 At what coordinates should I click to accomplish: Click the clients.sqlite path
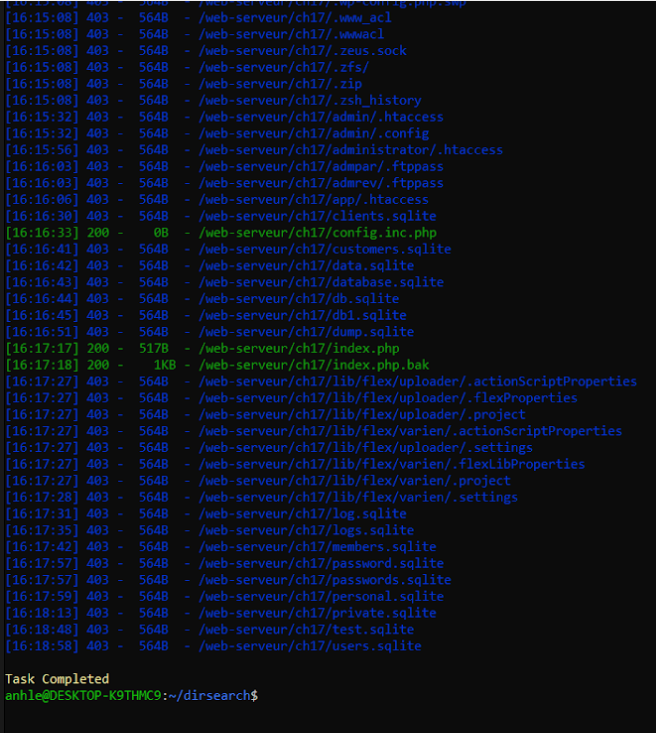pyautogui.click(x=317, y=216)
